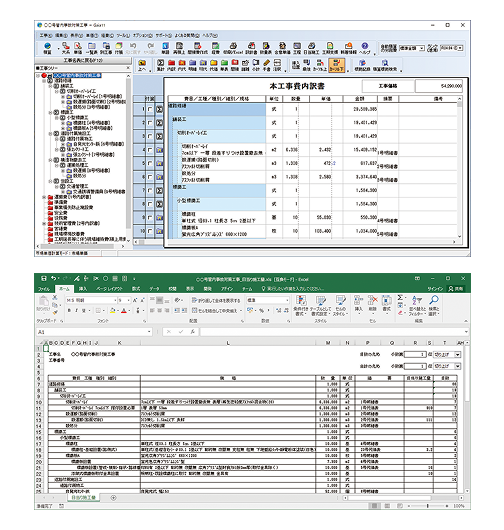Click the Bold B button in Excel
The image size is (504, 530).
[69, 310]
